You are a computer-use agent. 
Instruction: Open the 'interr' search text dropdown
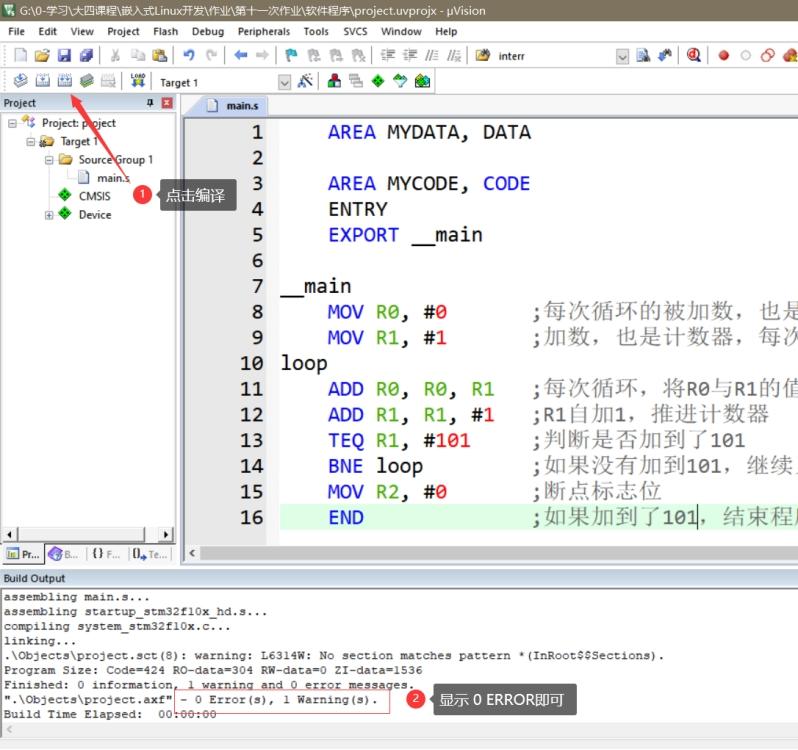click(x=622, y=56)
